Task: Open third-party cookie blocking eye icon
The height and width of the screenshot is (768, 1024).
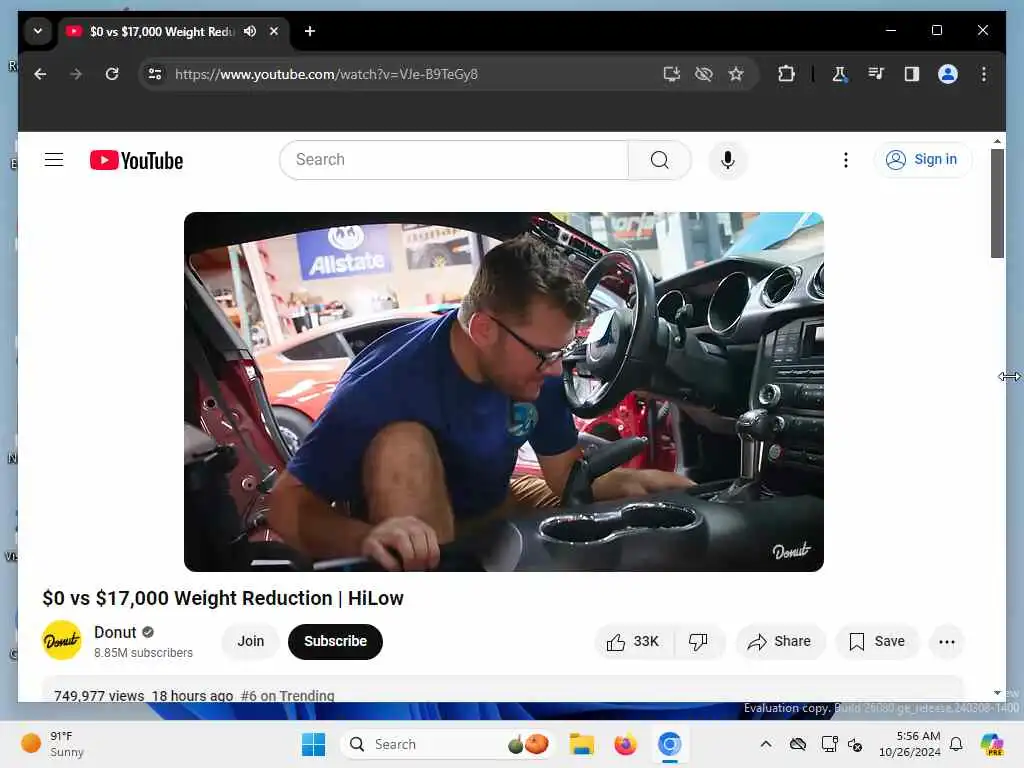Action: [703, 74]
